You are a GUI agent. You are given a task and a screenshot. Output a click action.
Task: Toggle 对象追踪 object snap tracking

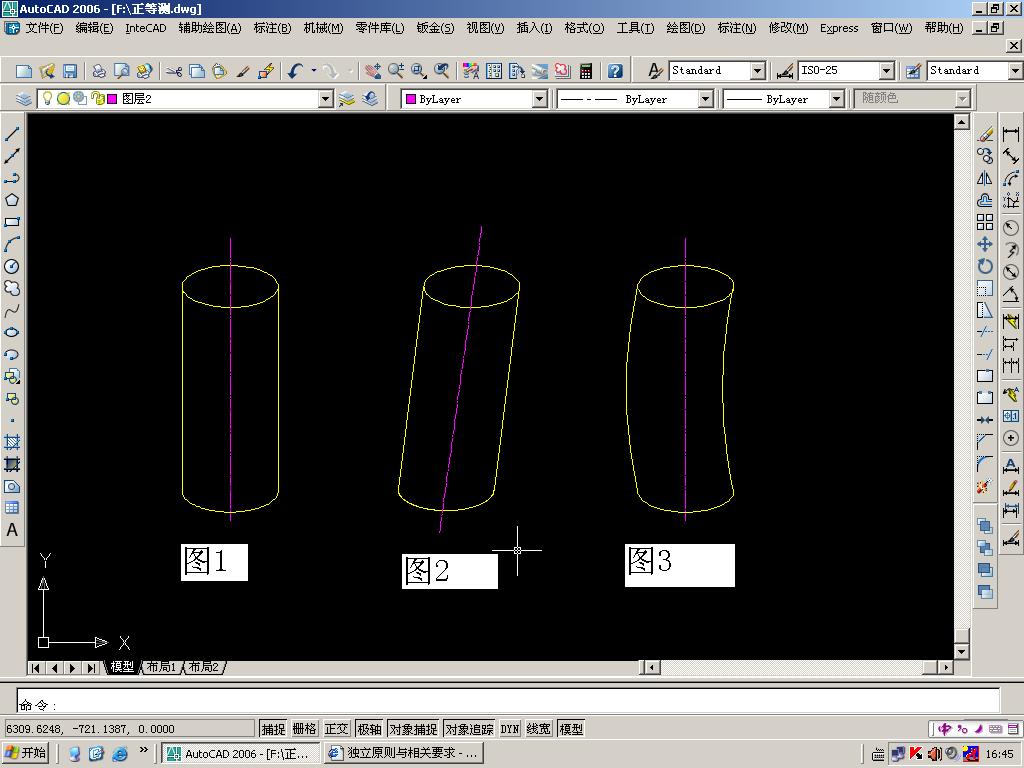point(469,729)
